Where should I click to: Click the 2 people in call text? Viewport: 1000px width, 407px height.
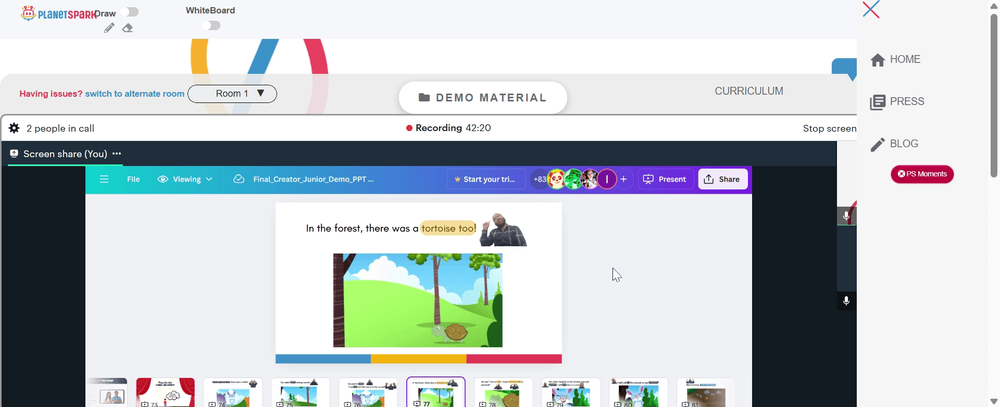[x=60, y=128]
